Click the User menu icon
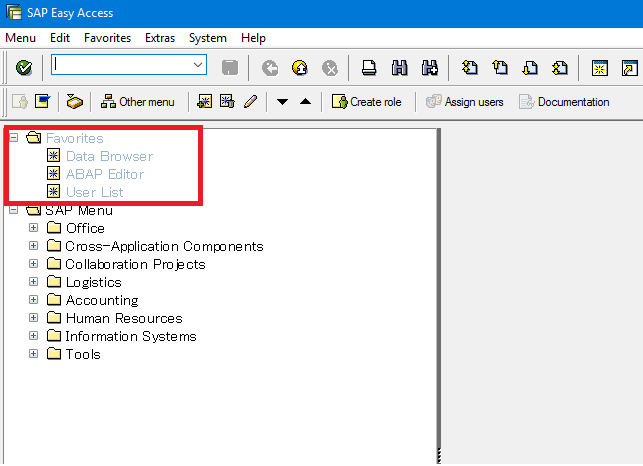 (20, 101)
